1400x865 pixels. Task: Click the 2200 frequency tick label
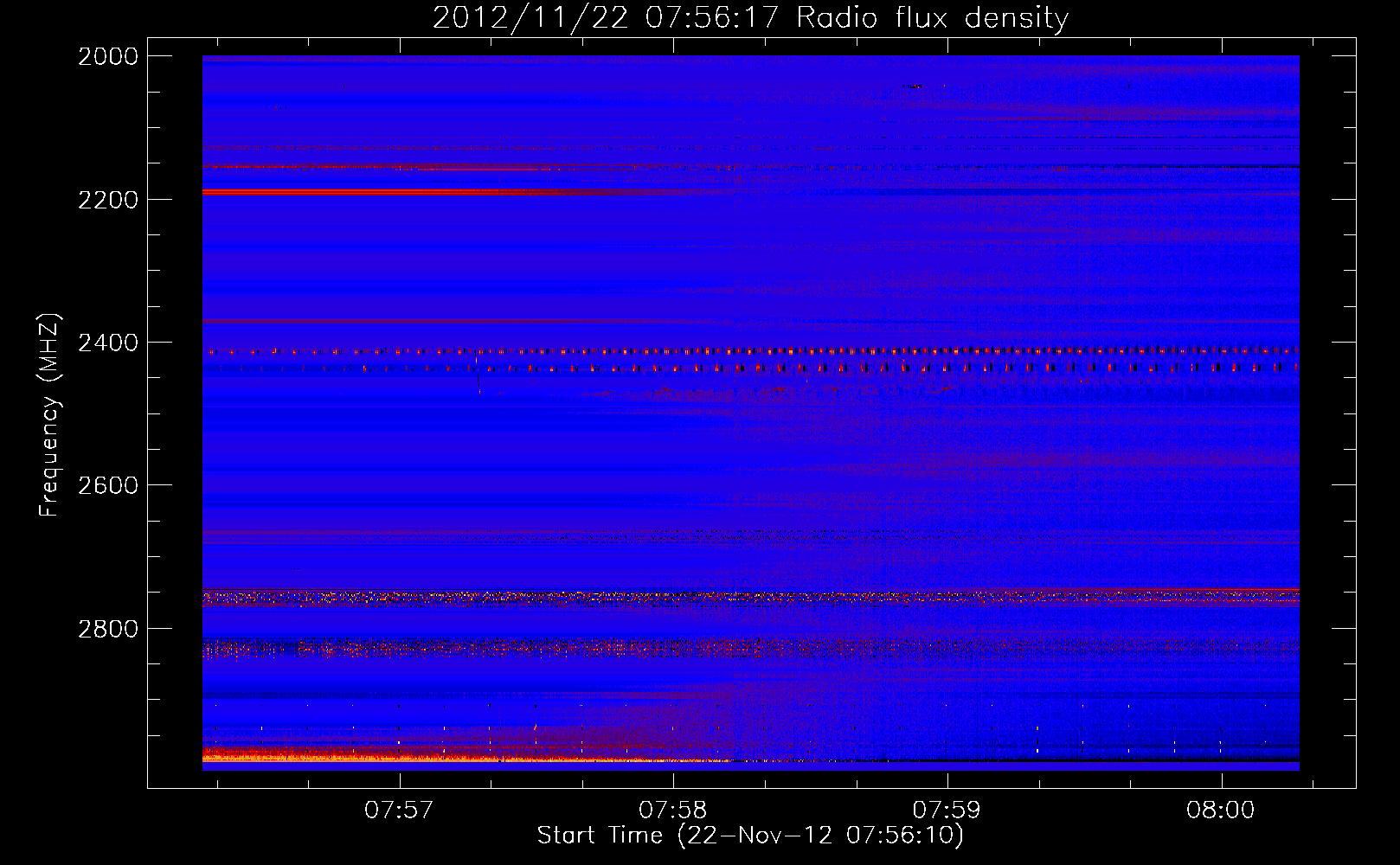click(108, 200)
